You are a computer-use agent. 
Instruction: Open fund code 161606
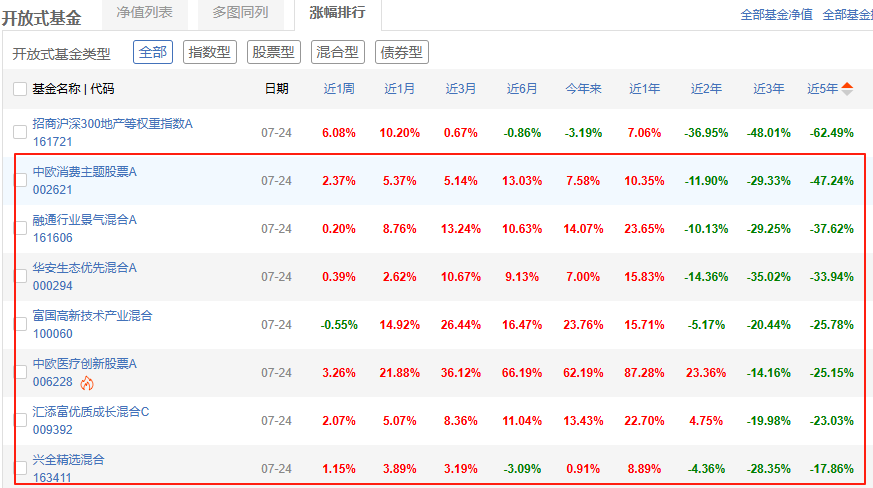tap(52, 237)
